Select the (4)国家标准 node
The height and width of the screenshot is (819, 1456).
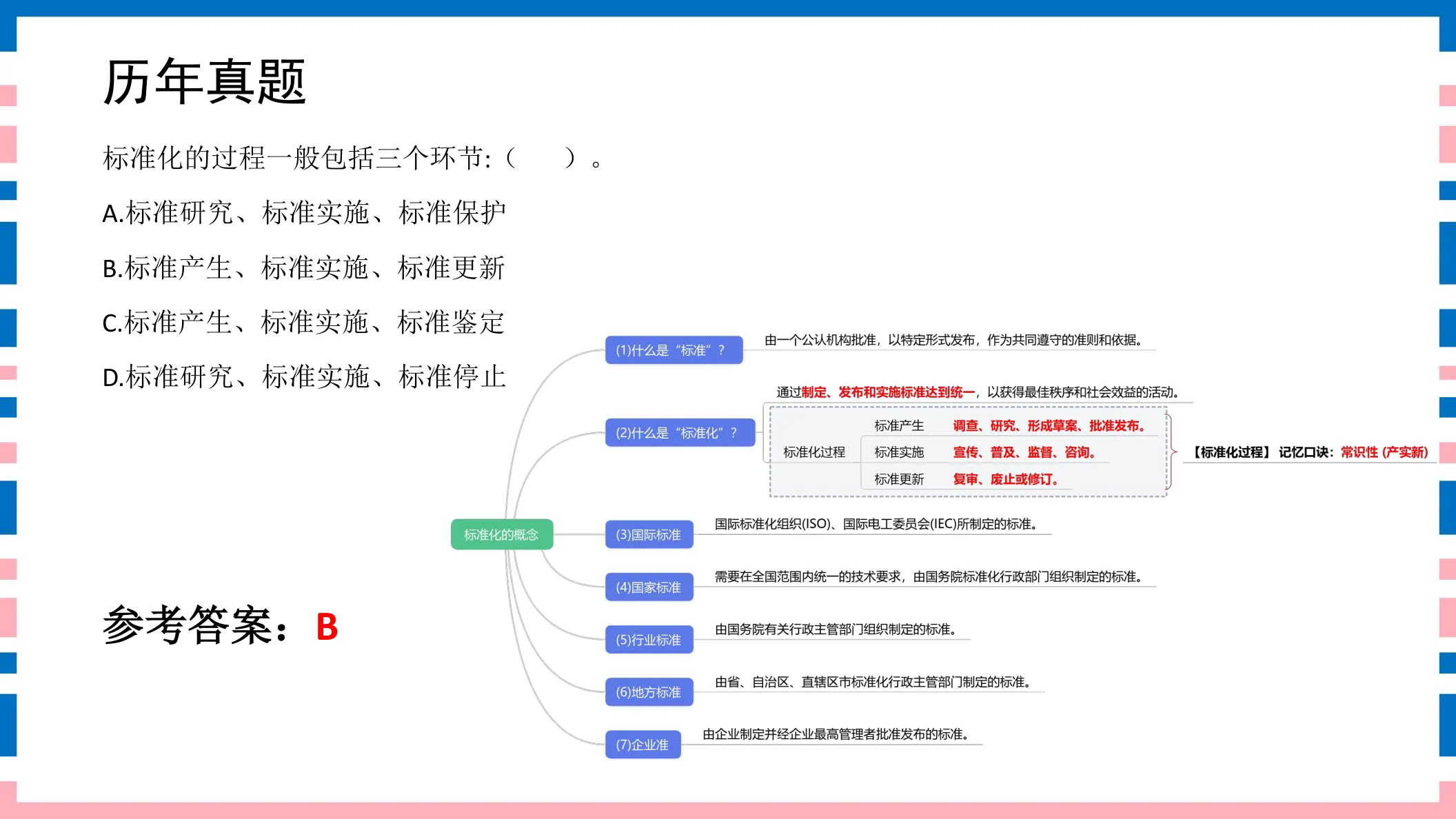pyautogui.click(x=649, y=587)
